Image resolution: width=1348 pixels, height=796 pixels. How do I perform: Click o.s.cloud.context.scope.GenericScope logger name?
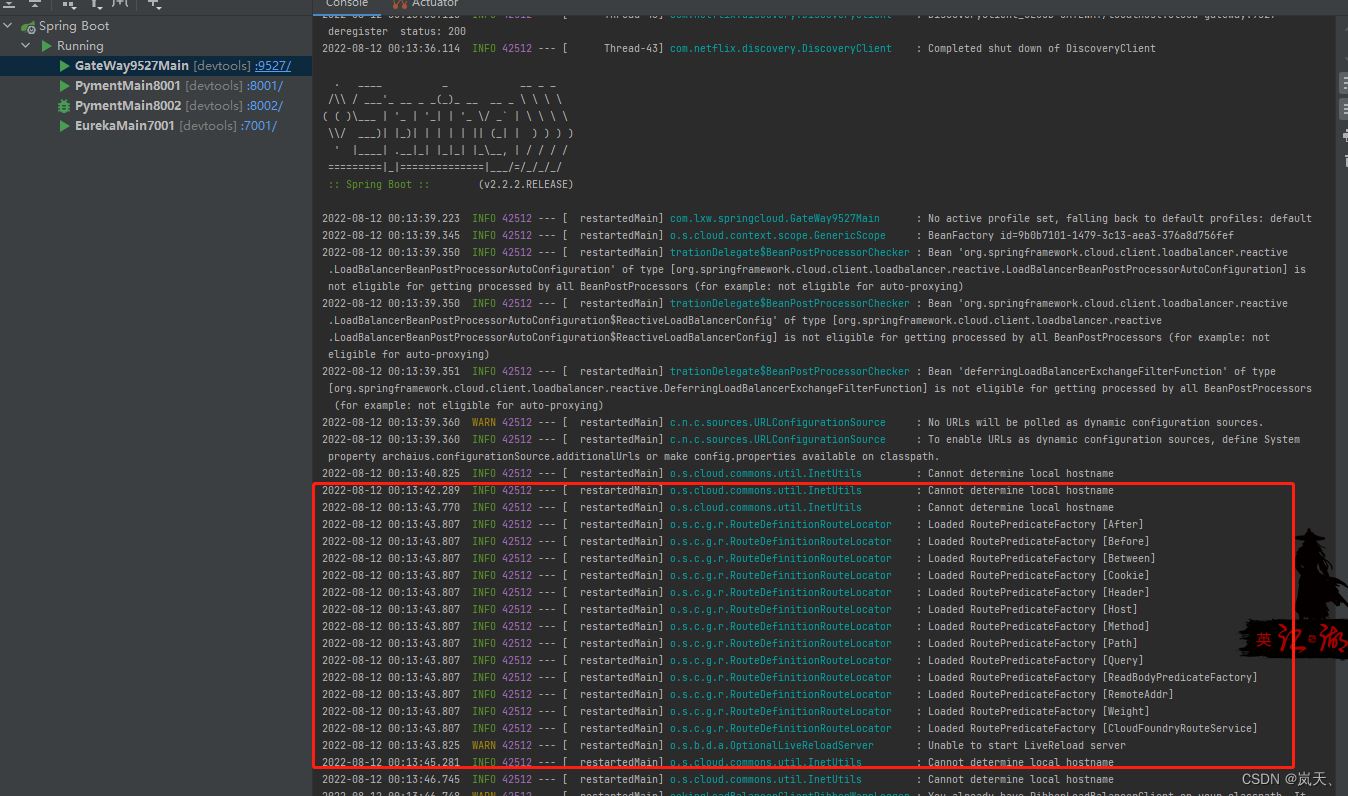pos(778,235)
